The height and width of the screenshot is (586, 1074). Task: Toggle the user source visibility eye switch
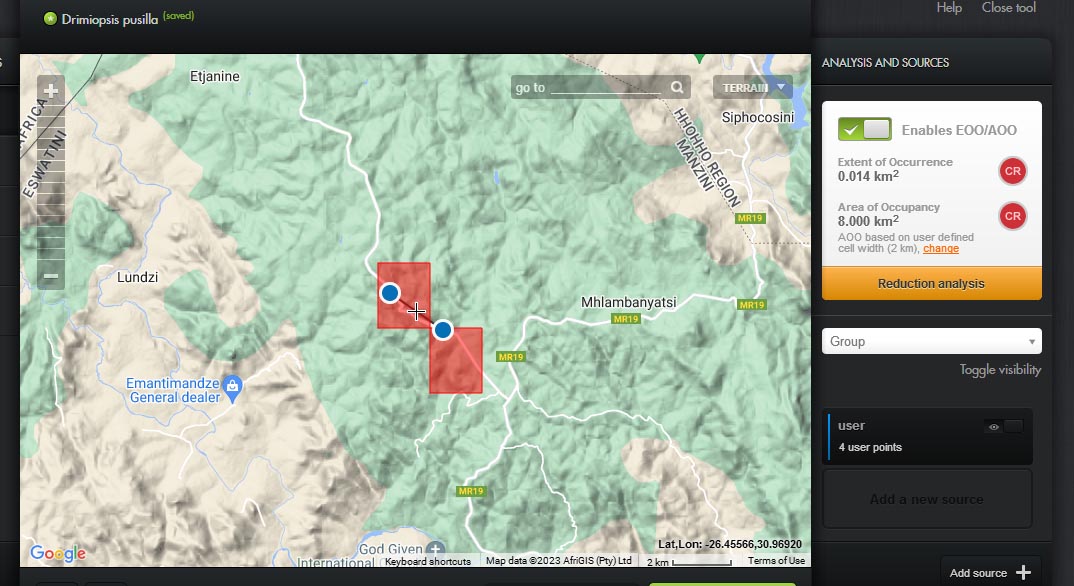pos(1004,427)
